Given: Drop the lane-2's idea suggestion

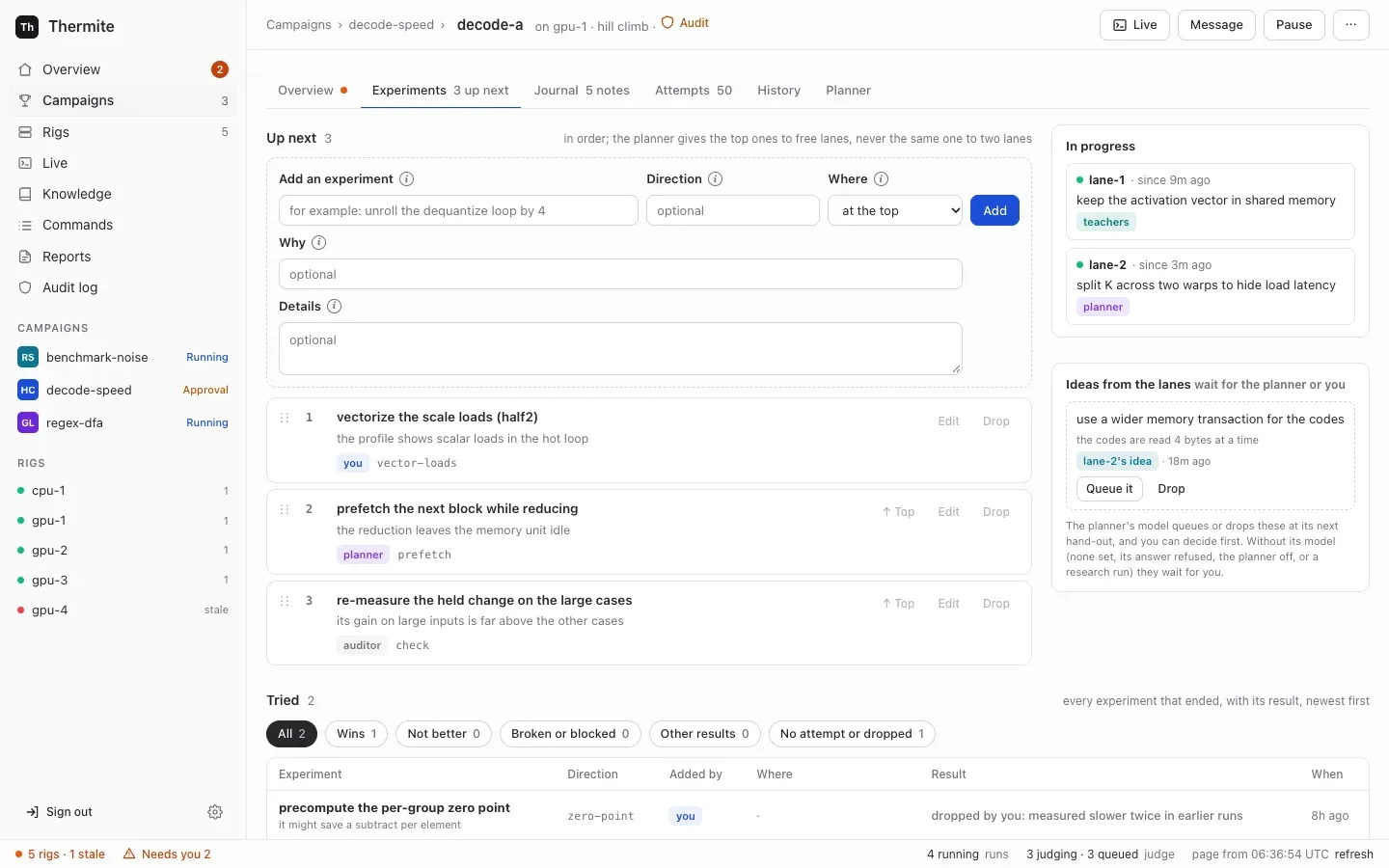Looking at the screenshot, I should (x=1171, y=489).
